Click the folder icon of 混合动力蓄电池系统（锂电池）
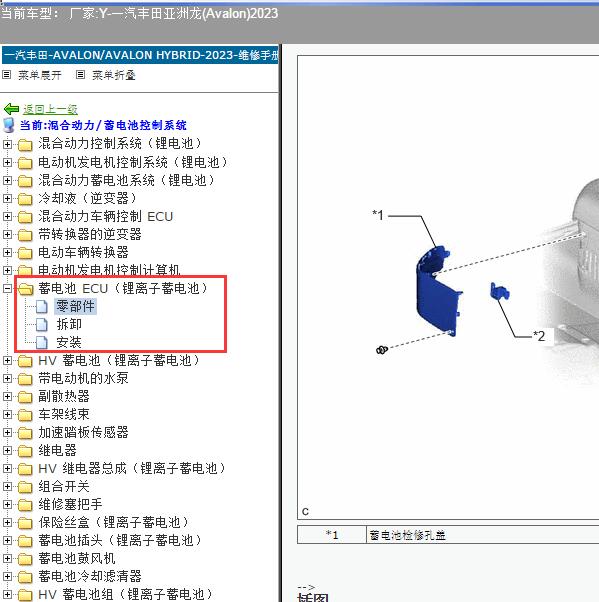This screenshot has height=602, width=599. pos(25,181)
